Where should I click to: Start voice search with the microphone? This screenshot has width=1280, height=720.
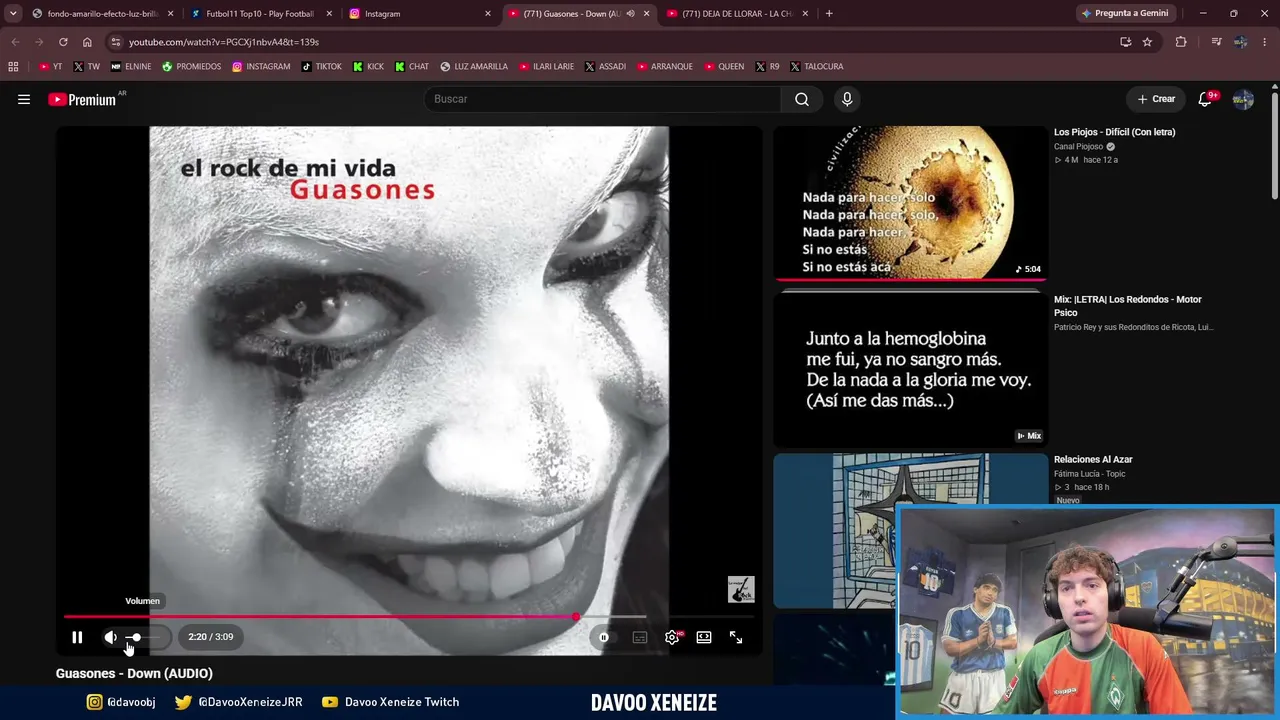(847, 99)
